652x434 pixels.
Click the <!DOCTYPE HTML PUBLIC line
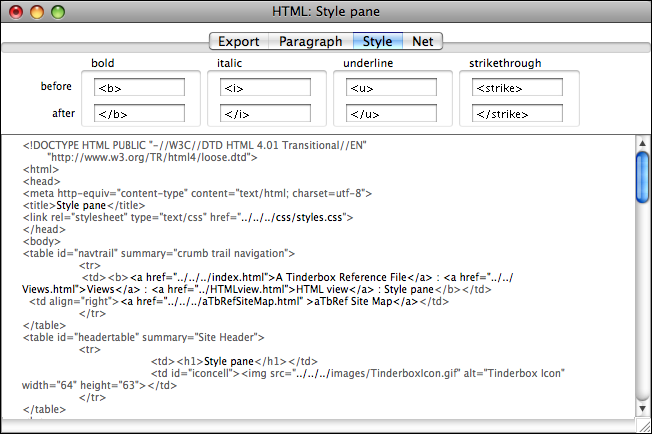pos(195,145)
